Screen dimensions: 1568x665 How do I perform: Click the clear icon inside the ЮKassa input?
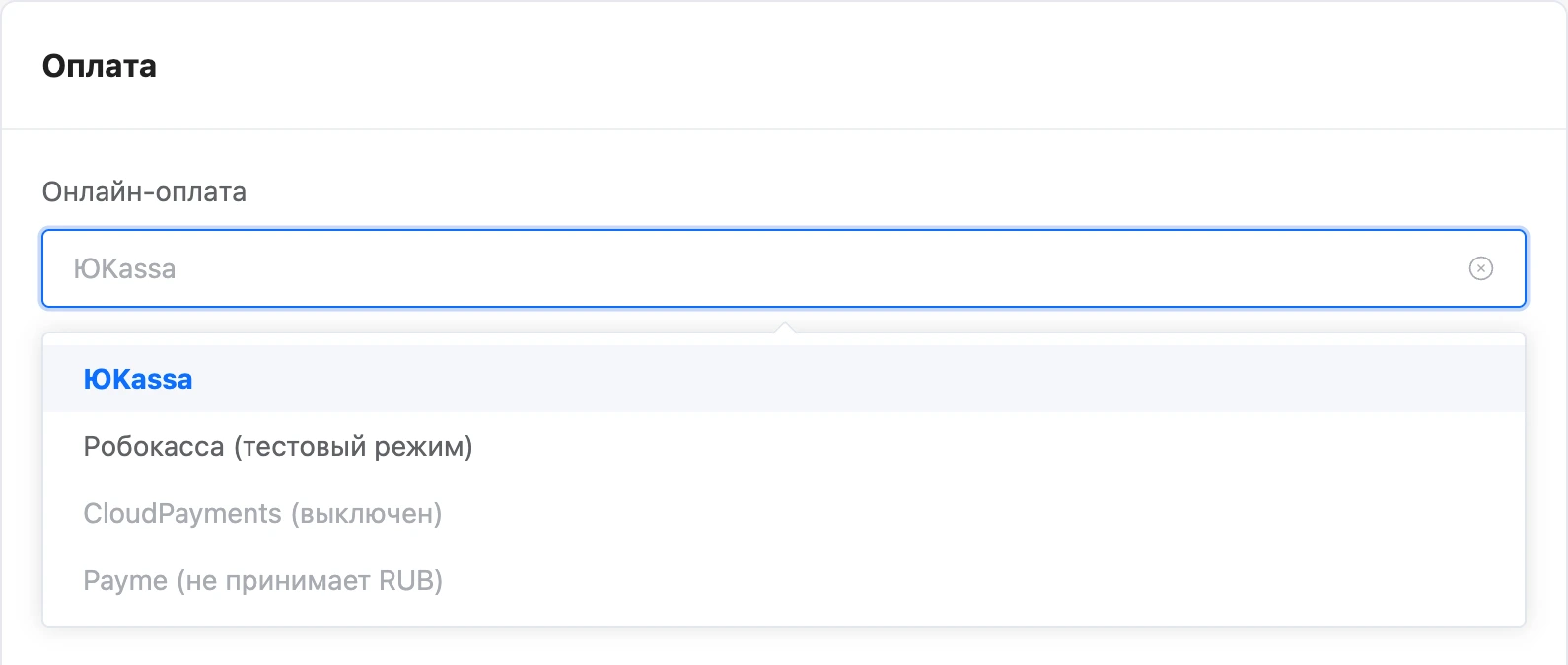(x=1480, y=268)
